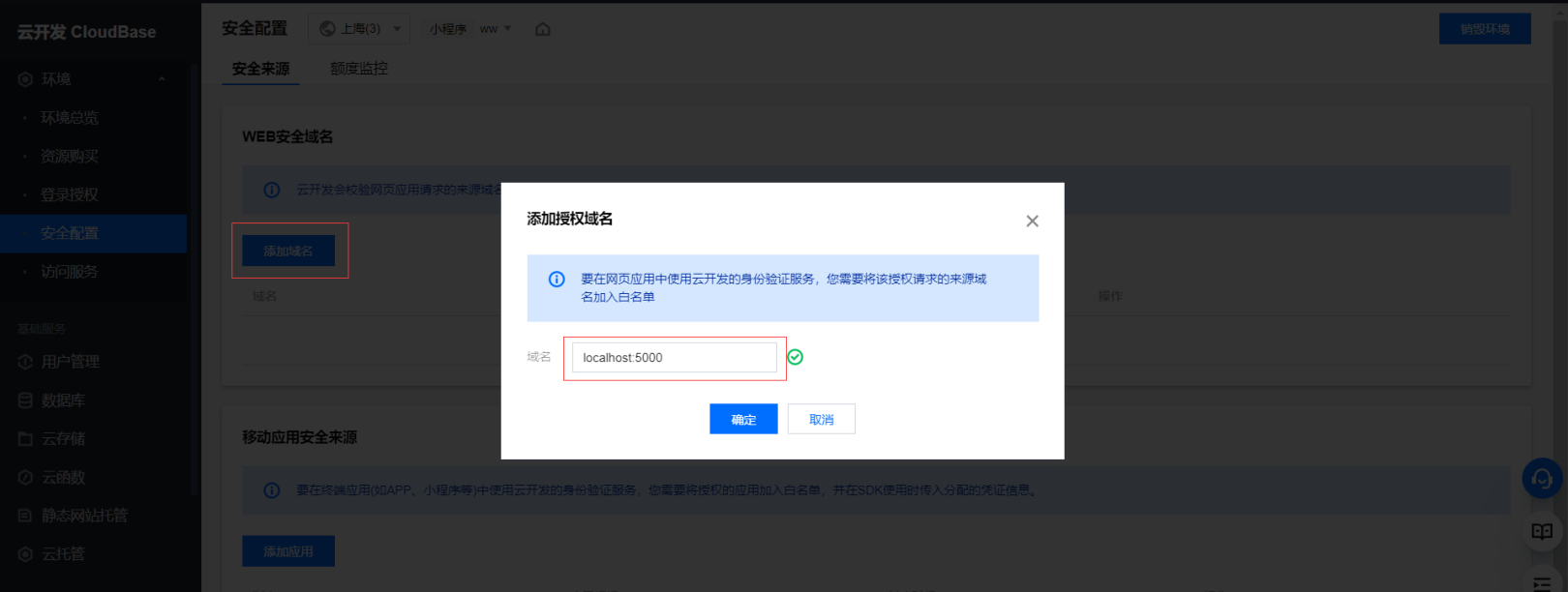Open 静态网站托管 in the sidebar
The height and width of the screenshot is (592, 1568).
click(x=84, y=516)
